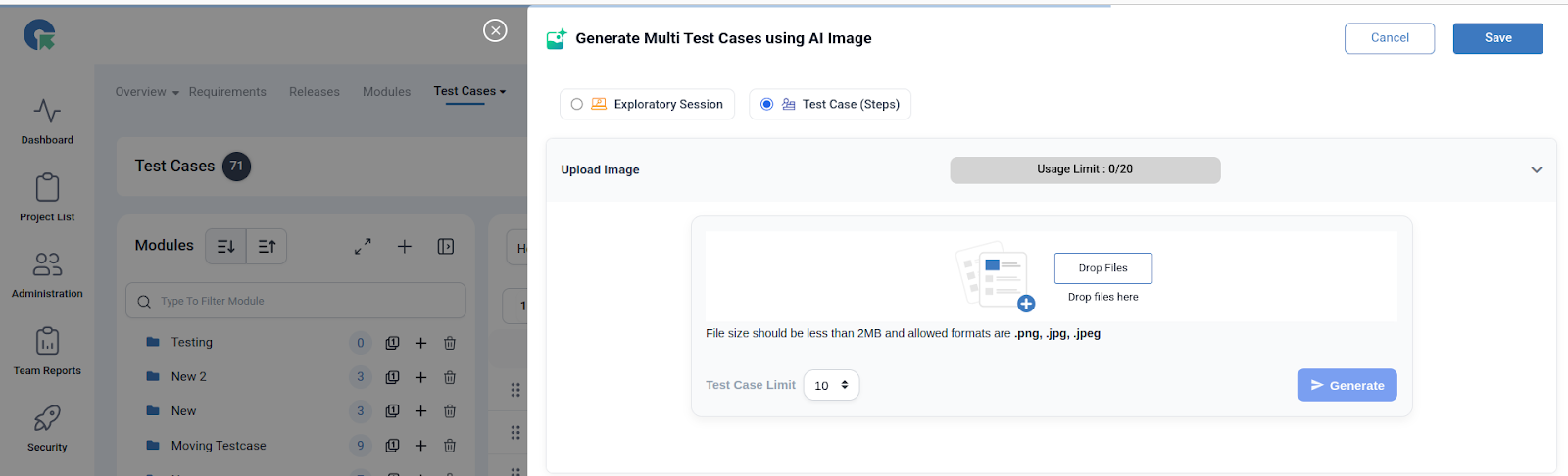This screenshot has height=476, width=1568.
Task: Click the Type To Filter Module field
Action: (x=296, y=302)
